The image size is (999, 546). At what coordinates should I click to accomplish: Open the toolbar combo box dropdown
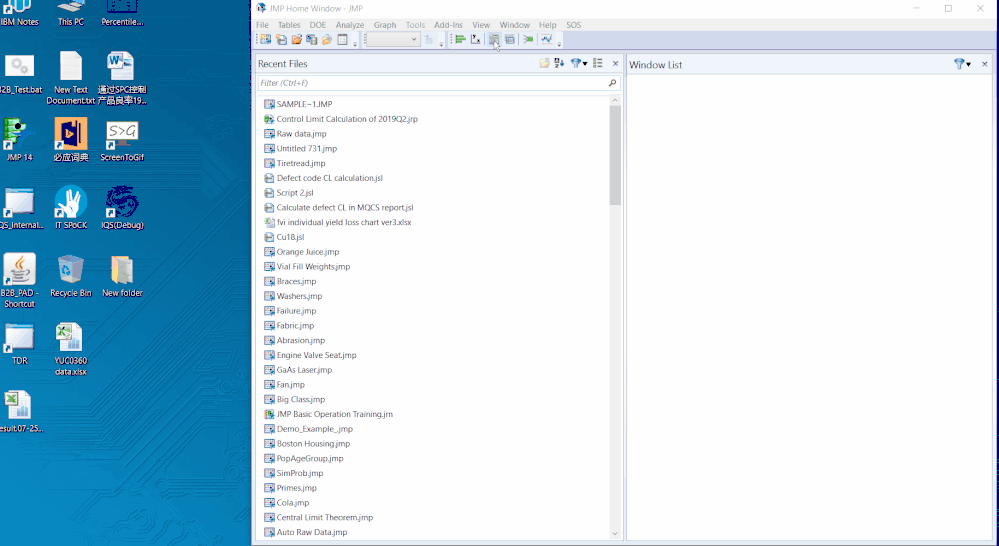413,40
